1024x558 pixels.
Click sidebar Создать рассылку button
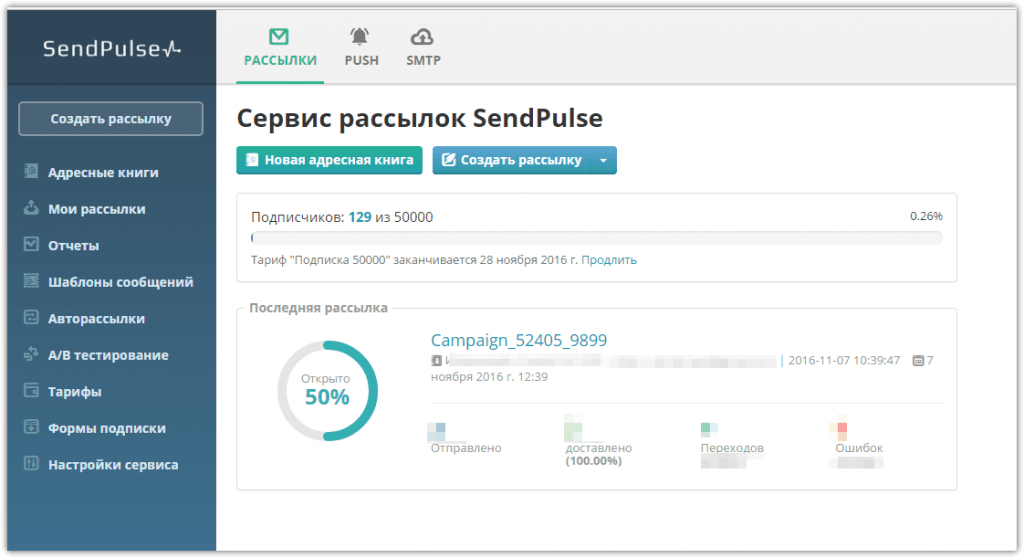pyautogui.click(x=111, y=119)
